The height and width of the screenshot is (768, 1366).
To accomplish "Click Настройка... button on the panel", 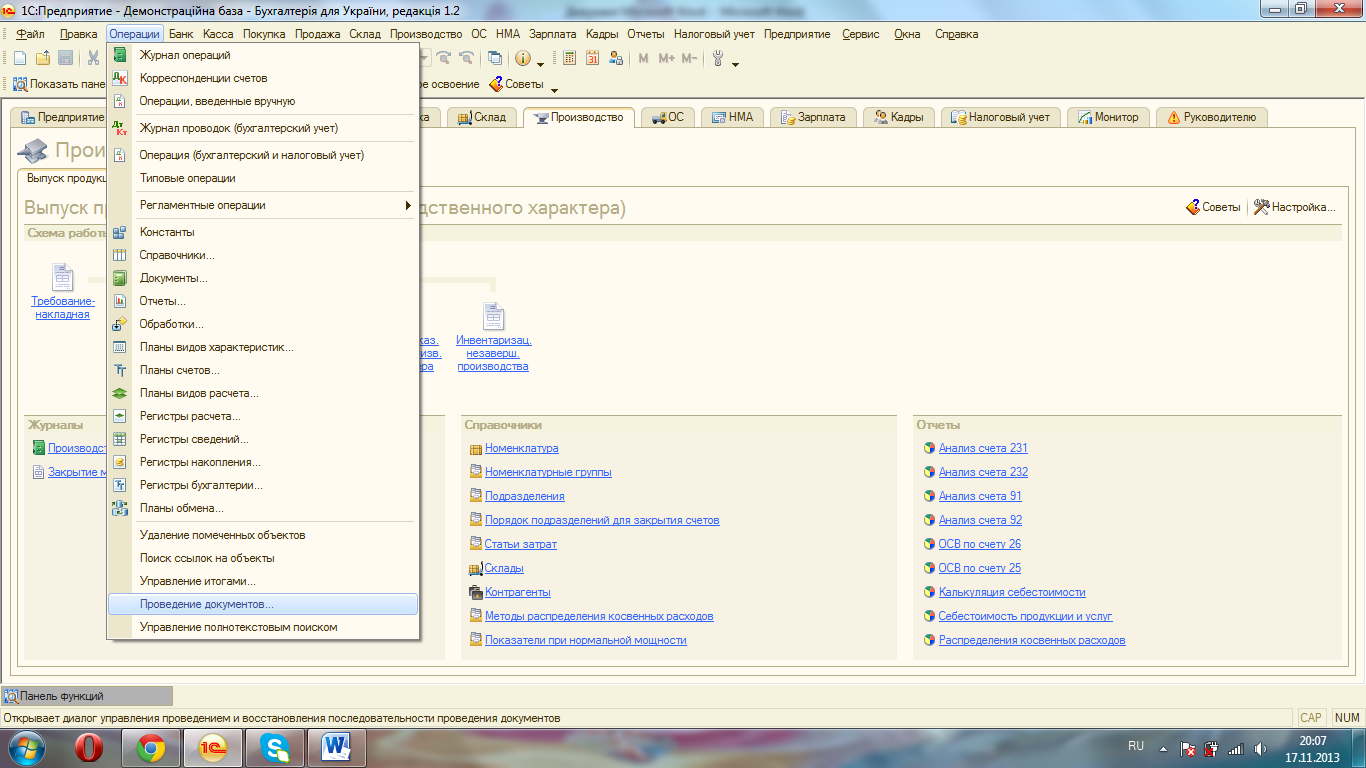I will point(1295,207).
